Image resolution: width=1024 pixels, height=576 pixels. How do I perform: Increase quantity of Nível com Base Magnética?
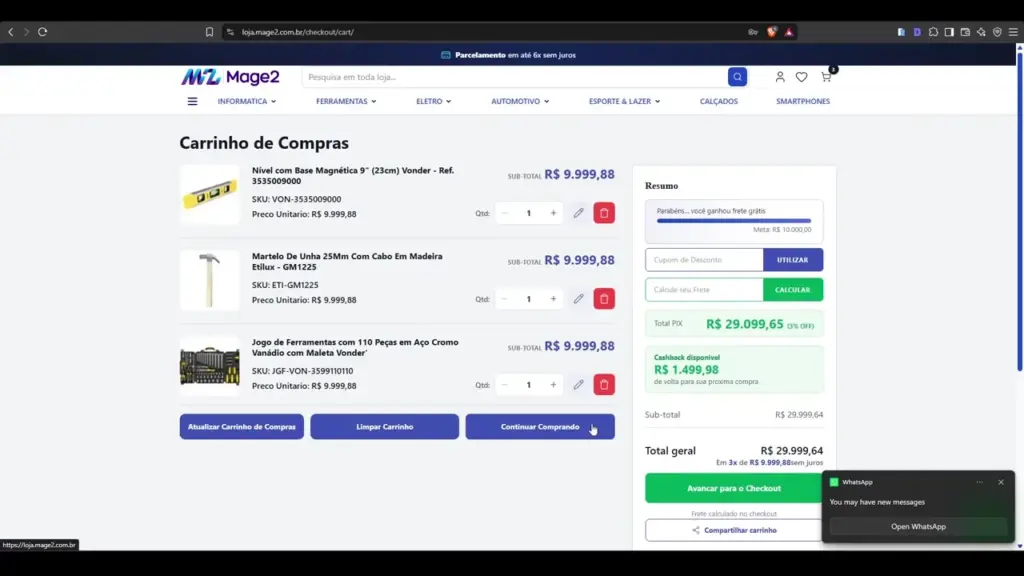tap(553, 213)
